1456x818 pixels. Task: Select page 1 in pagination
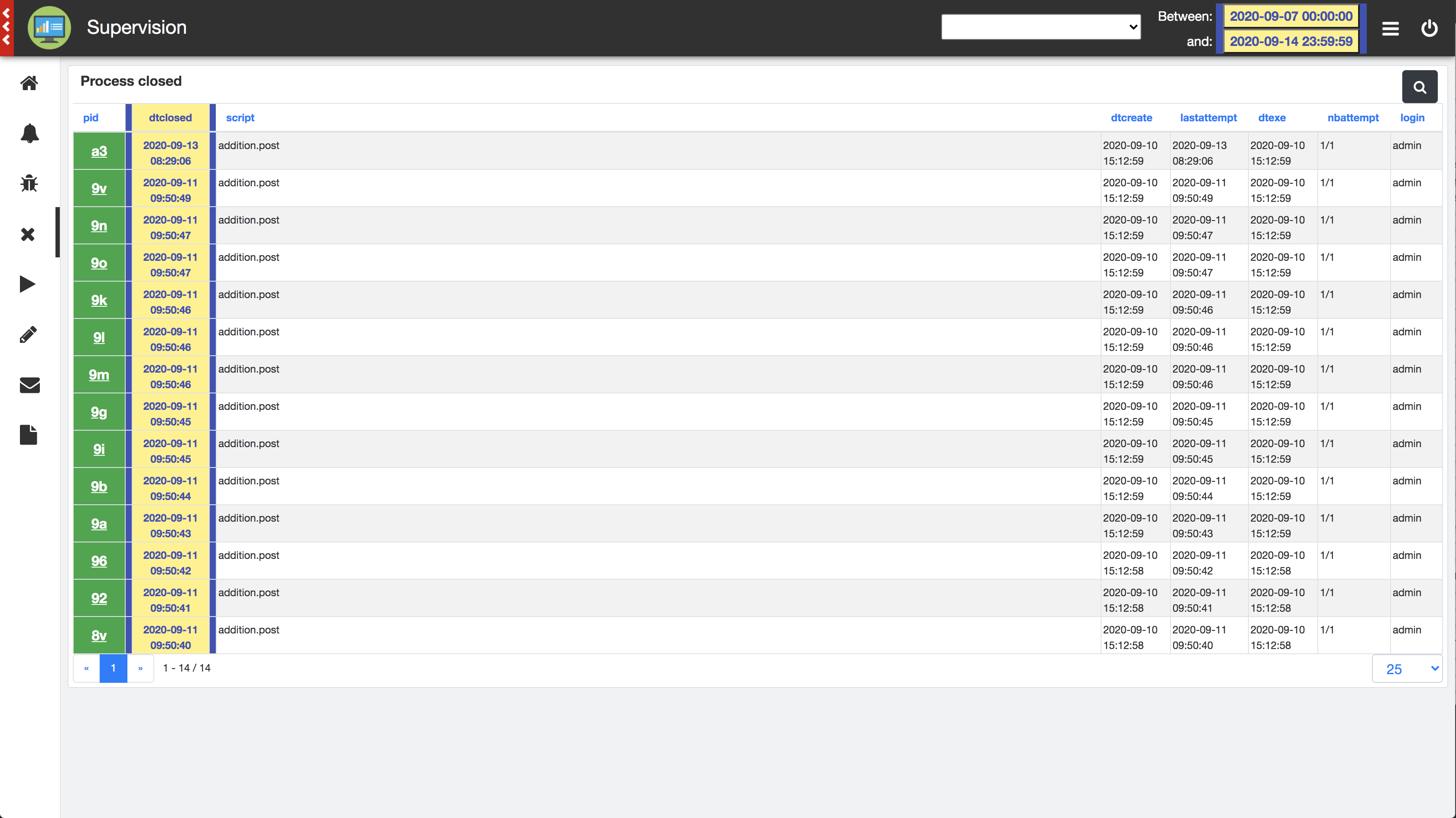pyautogui.click(x=113, y=668)
